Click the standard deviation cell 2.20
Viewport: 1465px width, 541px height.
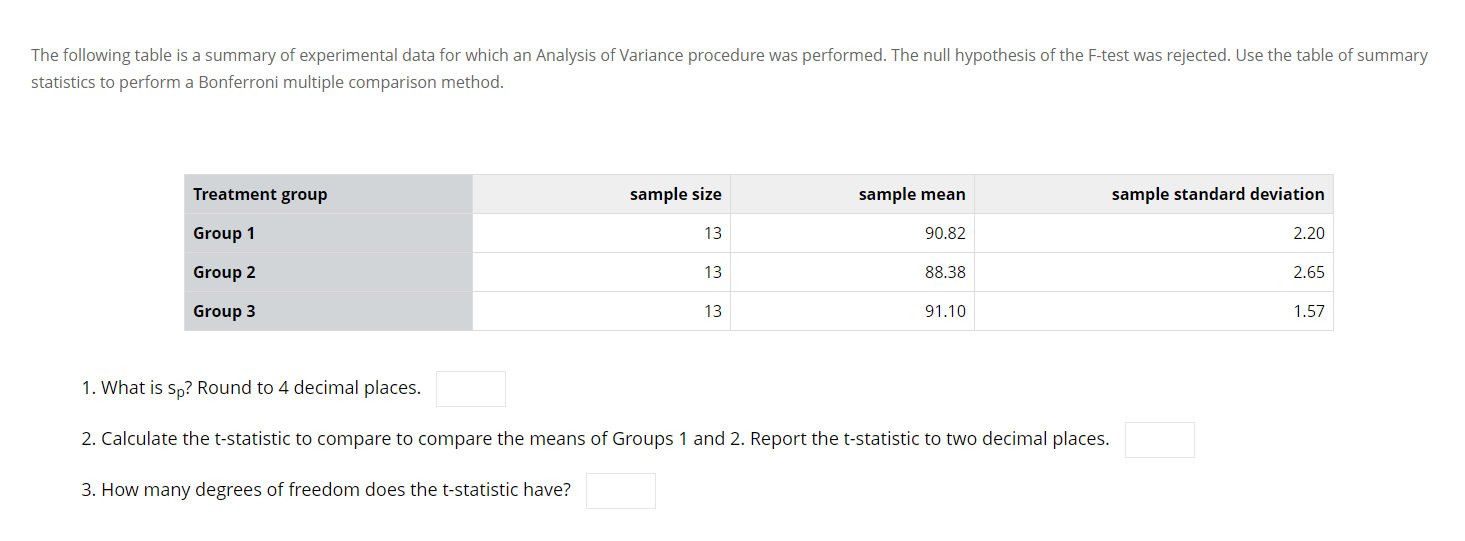tap(1154, 233)
